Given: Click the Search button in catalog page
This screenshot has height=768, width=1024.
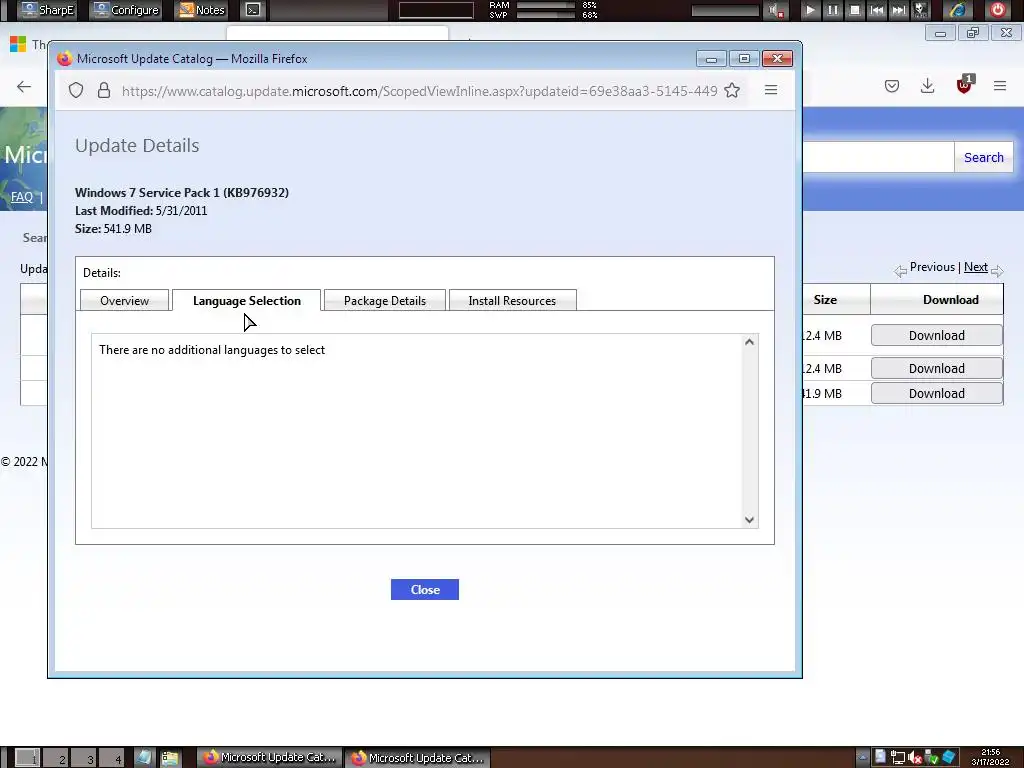Looking at the screenshot, I should point(984,157).
